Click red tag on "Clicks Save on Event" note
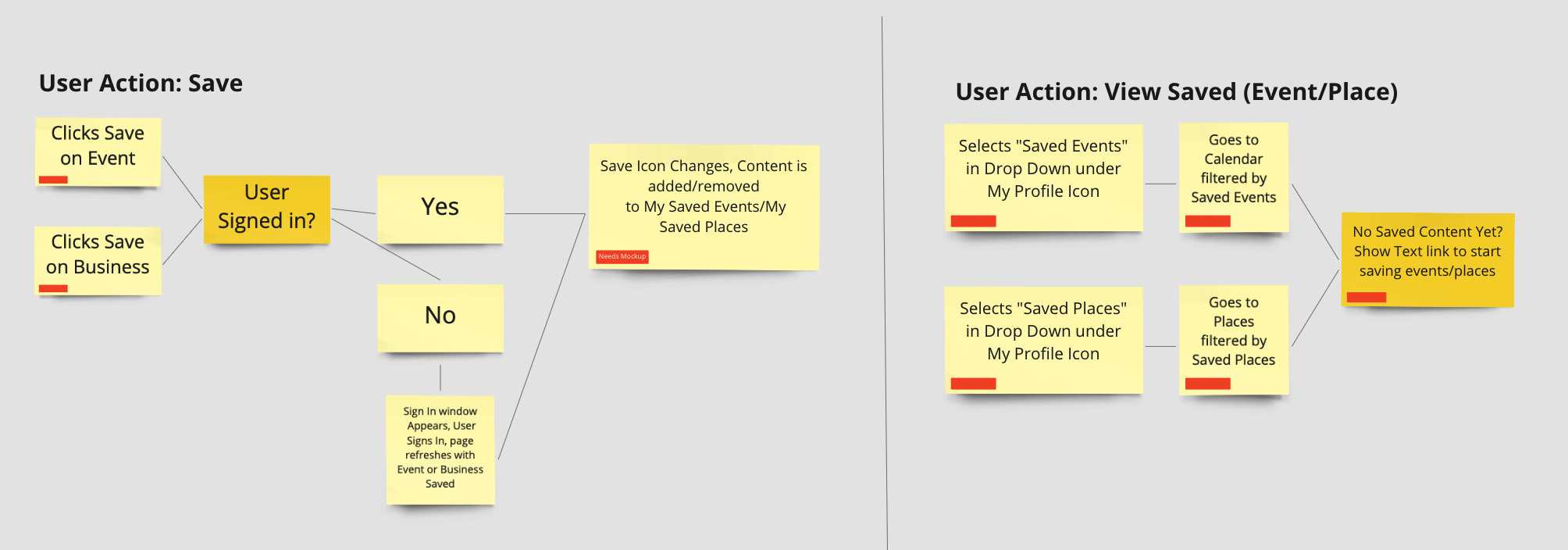The height and width of the screenshot is (550, 1568). (53, 180)
